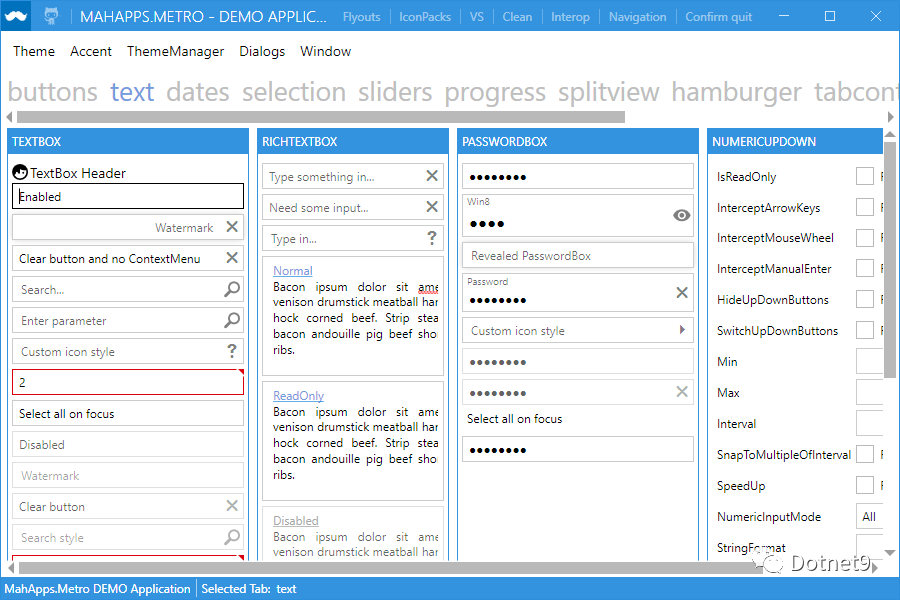Switch to the splitview tab
Screen dimensions: 900x600
click(x=608, y=92)
